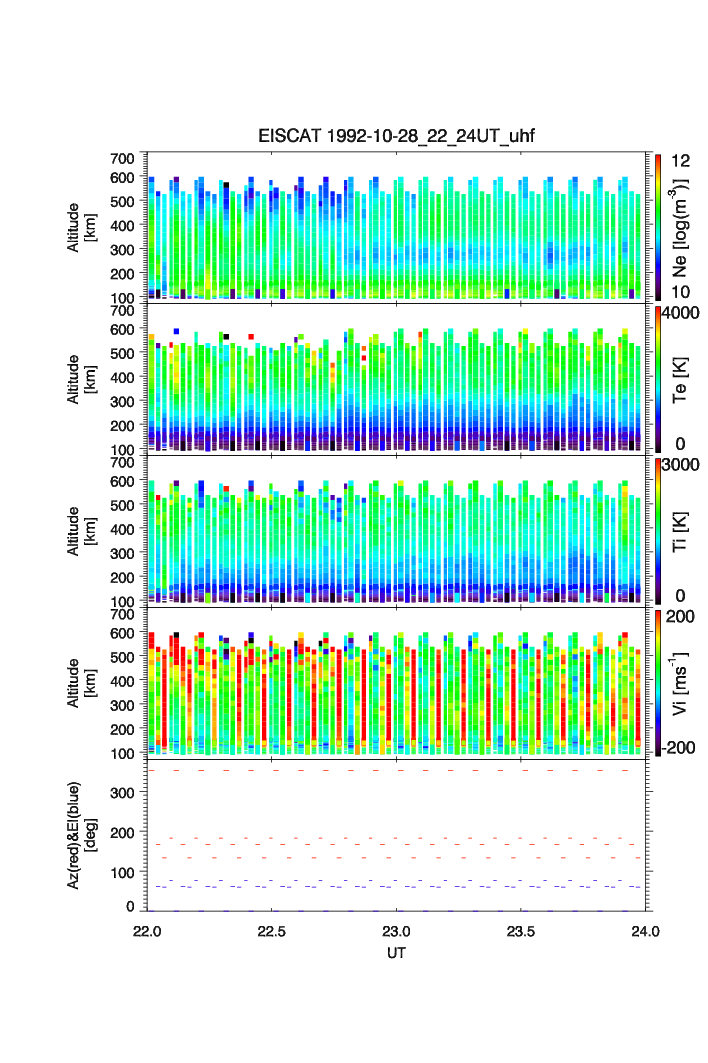Click the Ne electron density color bar

click(658, 227)
